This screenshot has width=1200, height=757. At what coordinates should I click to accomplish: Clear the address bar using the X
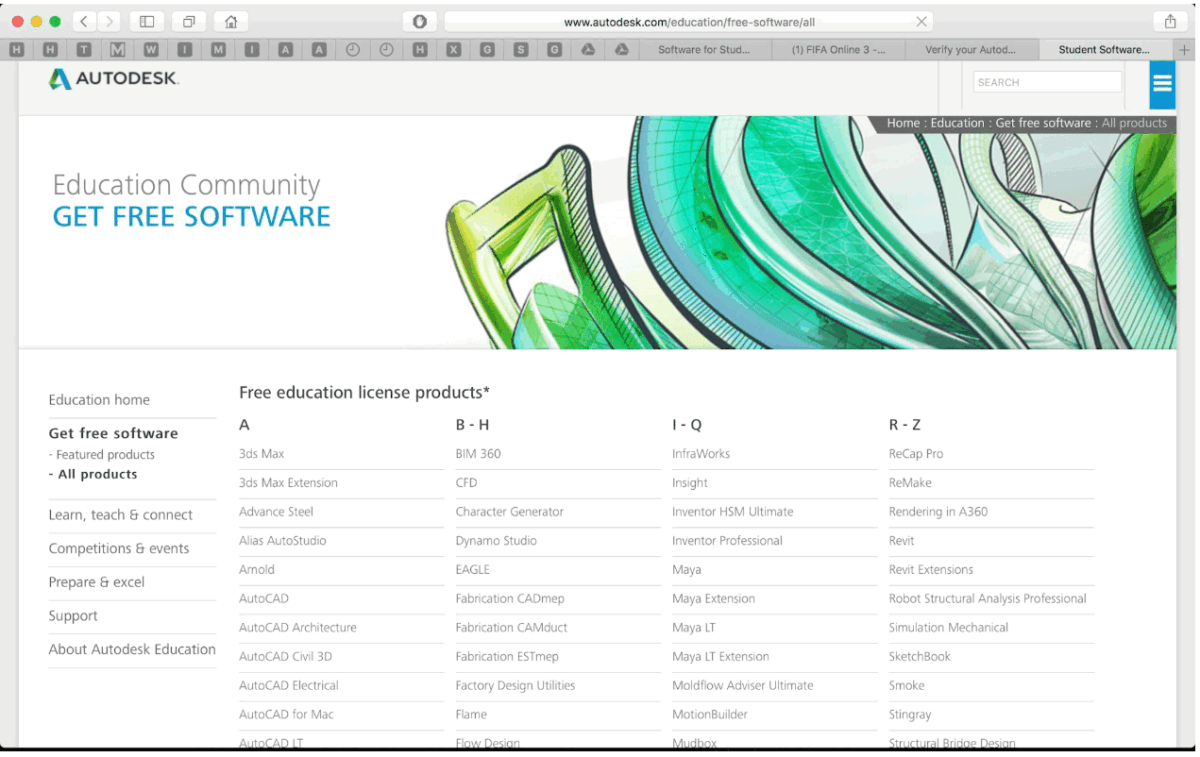922,20
